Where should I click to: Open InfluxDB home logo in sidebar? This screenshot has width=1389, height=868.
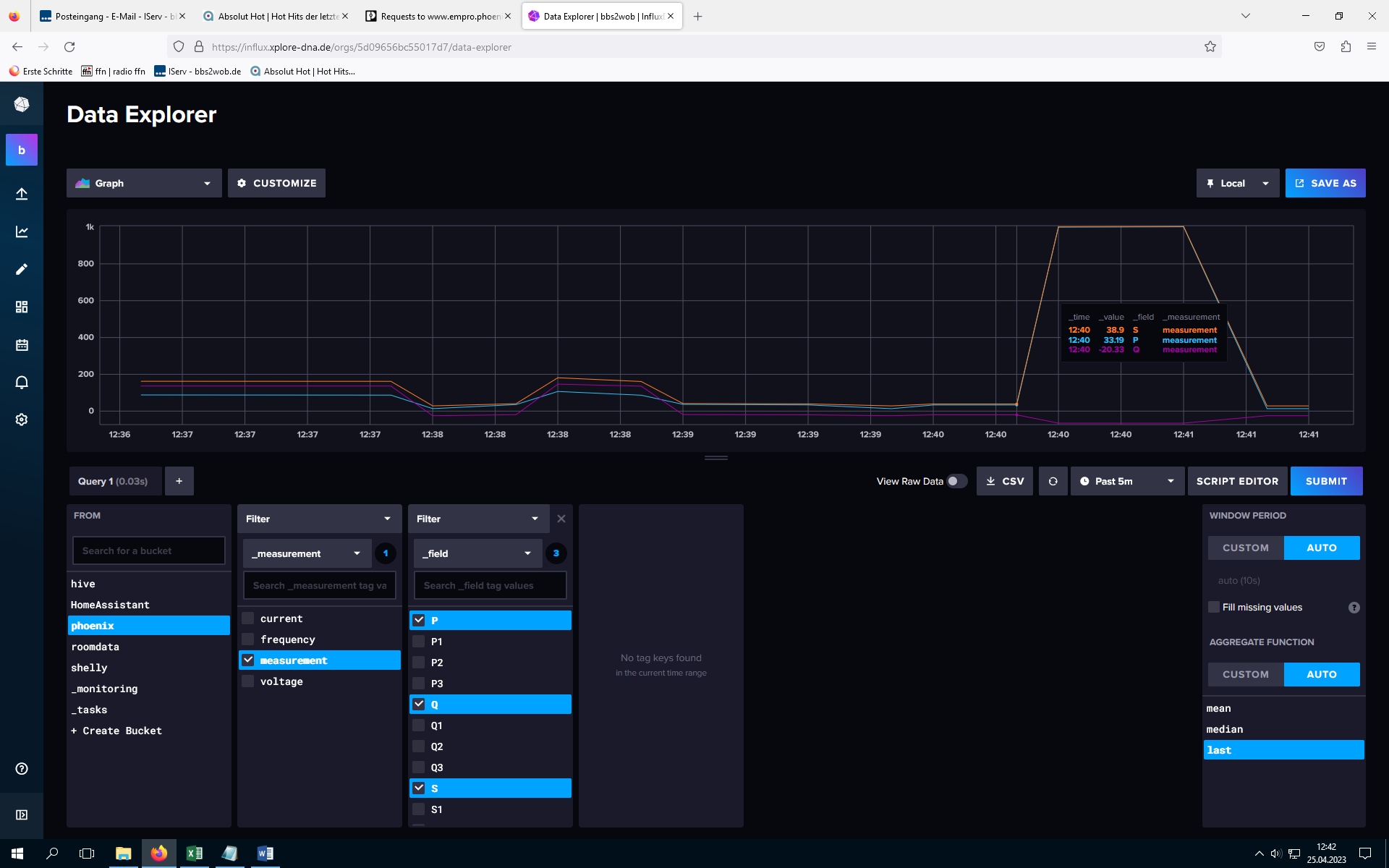(x=22, y=105)
